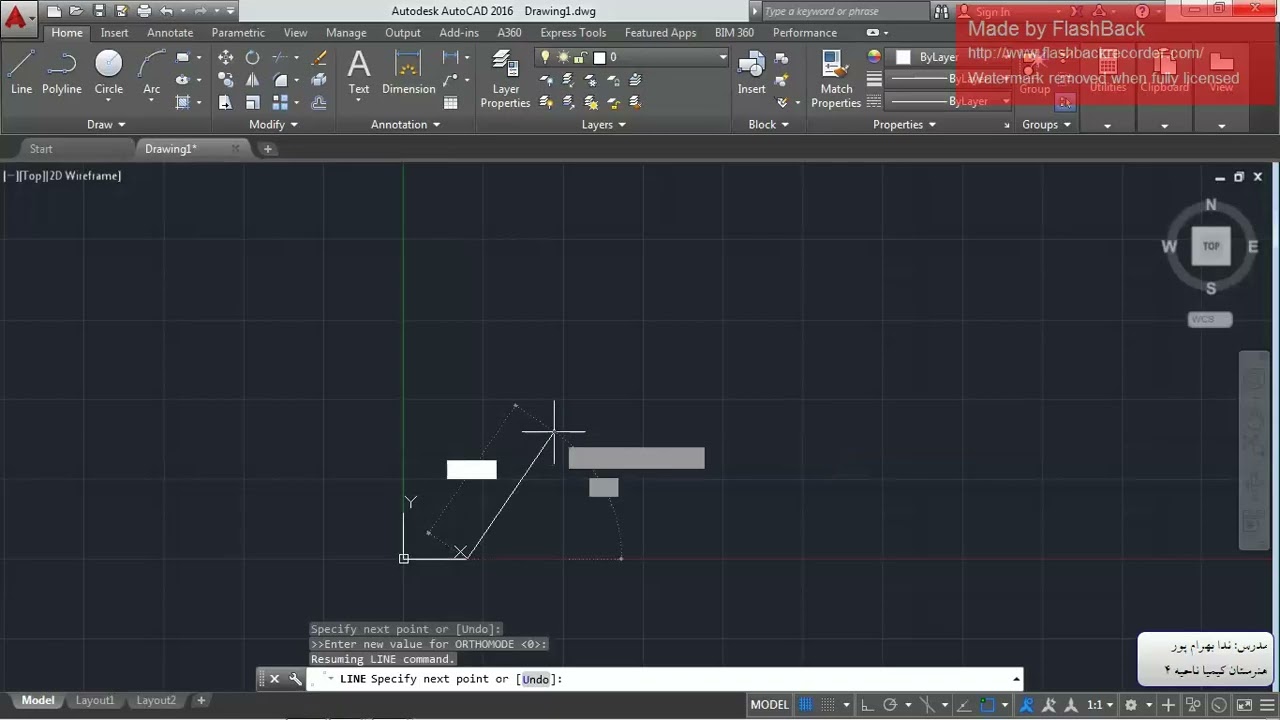
Task: Toggle object snap tracking
Action: click(x=965, y=705)
